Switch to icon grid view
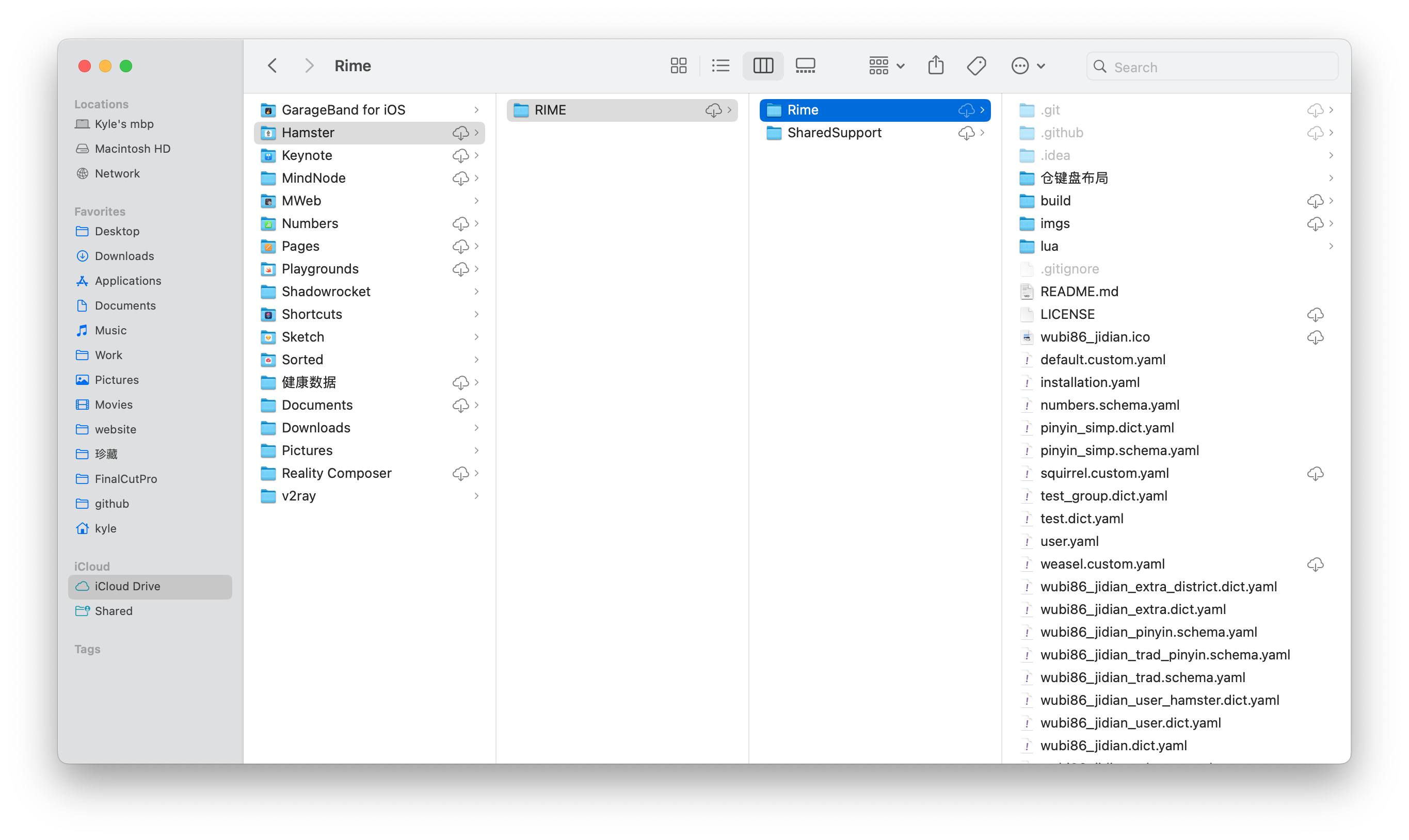1409x840 pixels. pyautogui.click(x=678, y=66)
